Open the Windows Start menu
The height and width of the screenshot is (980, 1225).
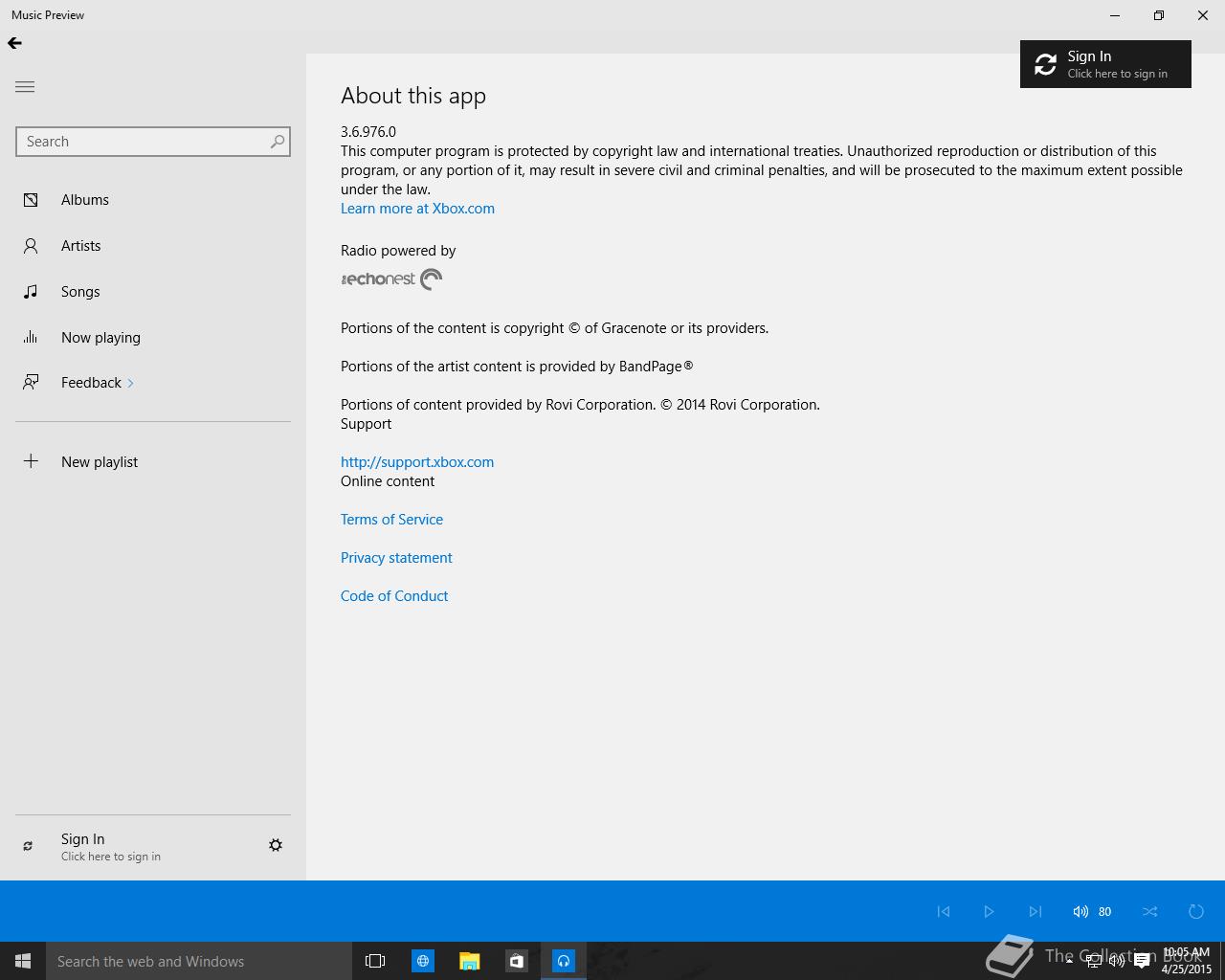point(23,961)
